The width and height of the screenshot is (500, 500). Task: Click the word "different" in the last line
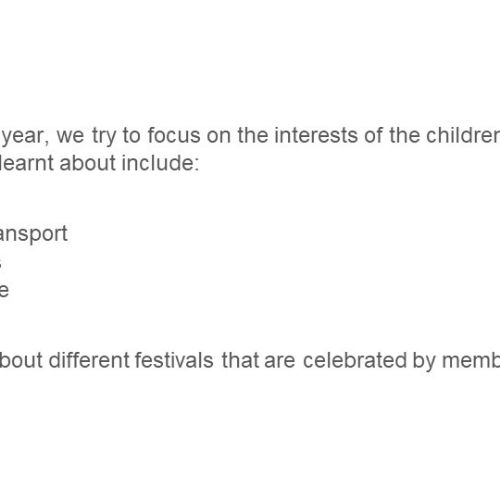coord(89,360)
